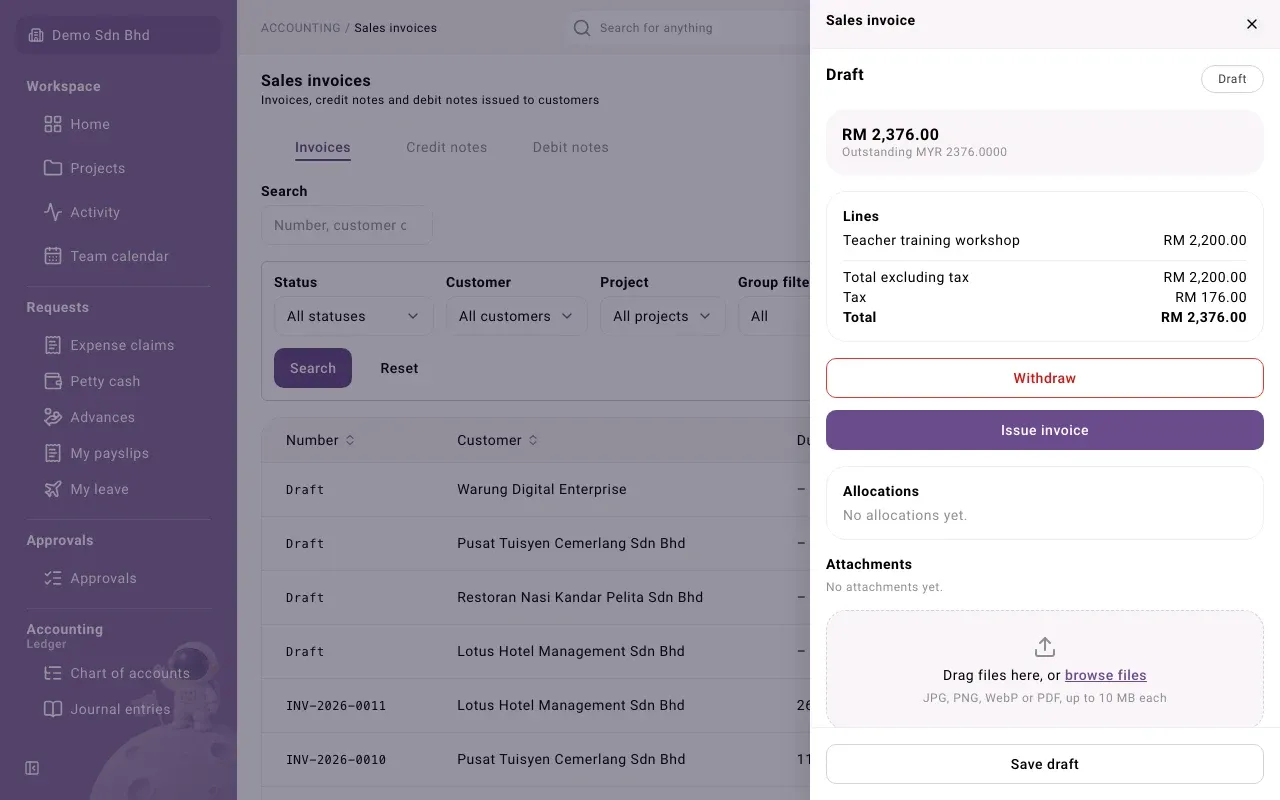Click the file drop zone area
The height and width of the screenshot is (800, 1280).
coord(1045,669)
